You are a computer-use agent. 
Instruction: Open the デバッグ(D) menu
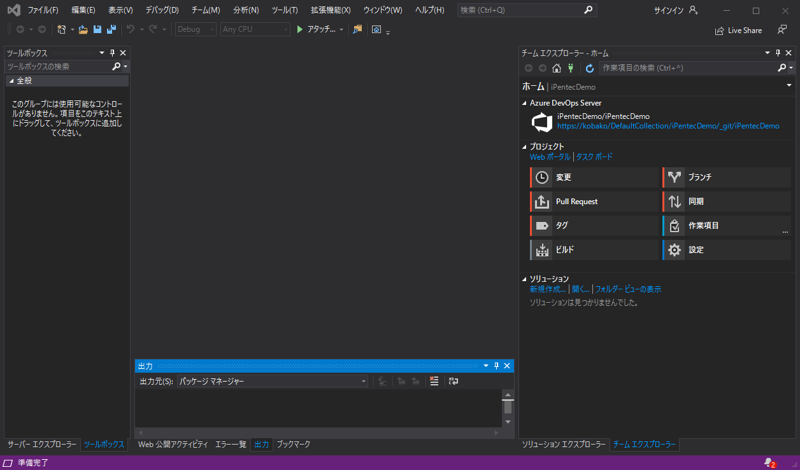pos(162,10)
